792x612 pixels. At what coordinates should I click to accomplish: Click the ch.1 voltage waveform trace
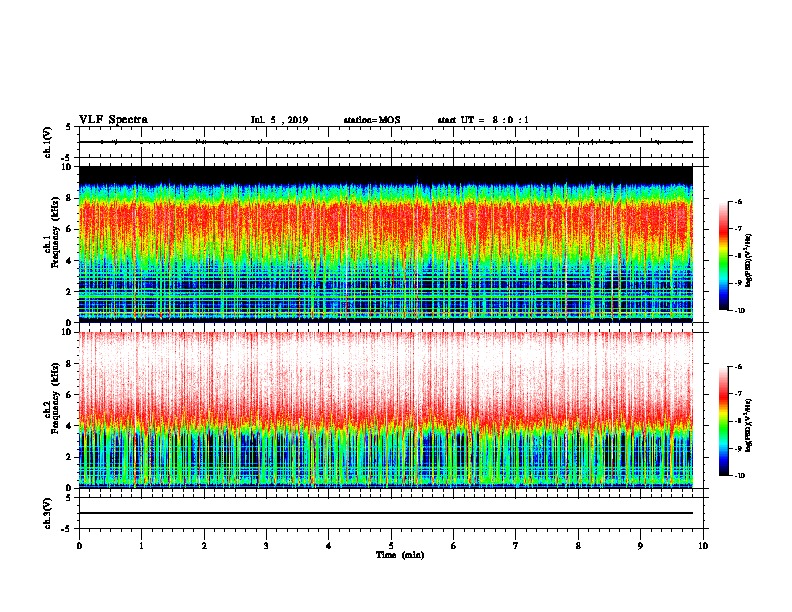(386, 142)
